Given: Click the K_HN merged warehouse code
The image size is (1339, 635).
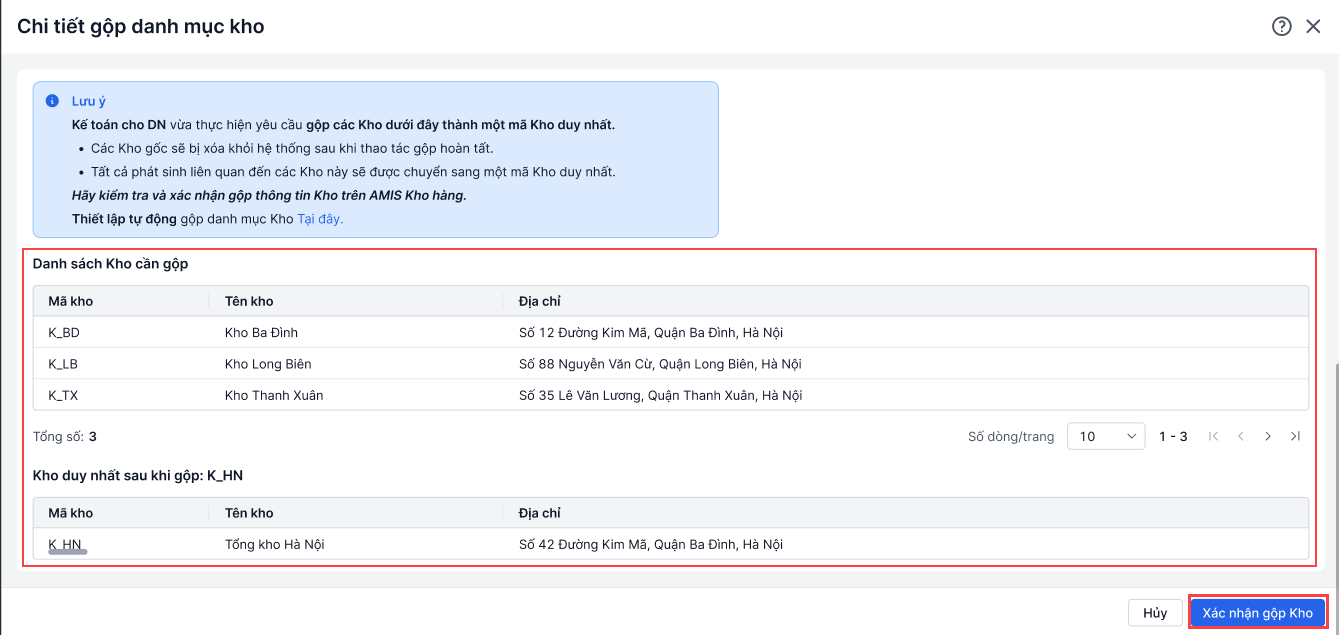Looking at the screenshot, I should point(65,544).
